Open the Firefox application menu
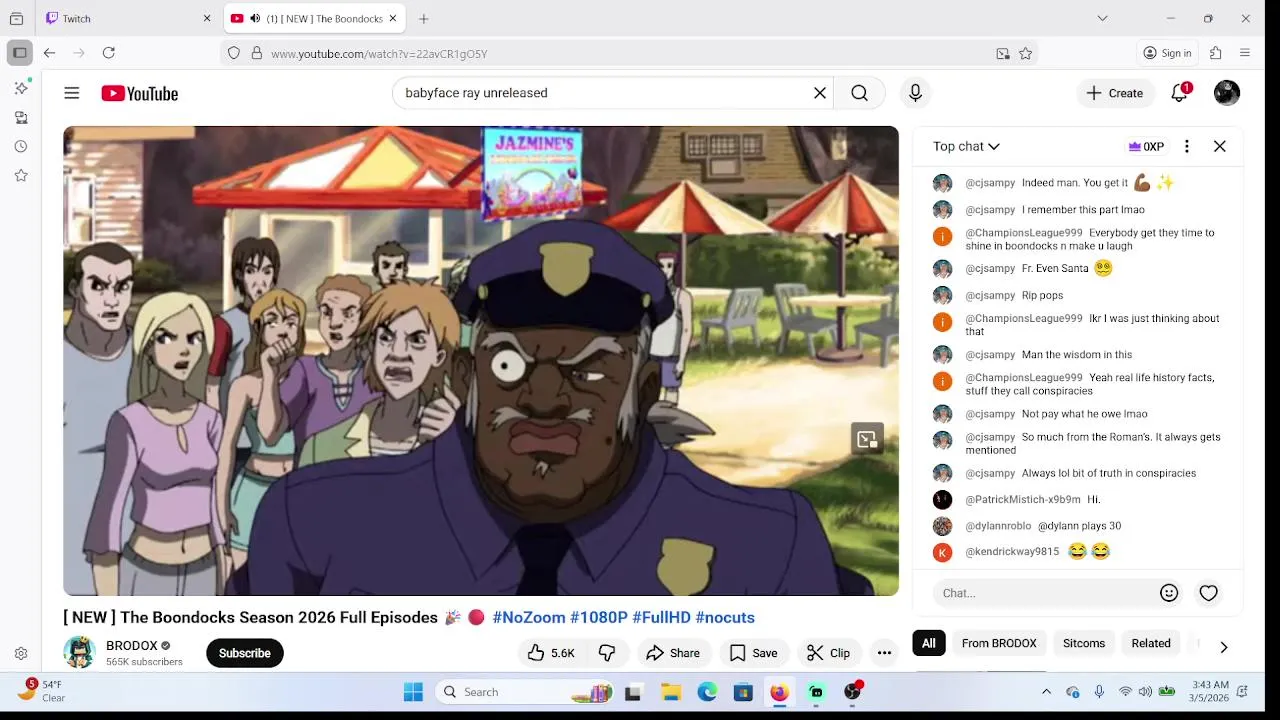This screenshot has height=720, width=1280. 1245,53
